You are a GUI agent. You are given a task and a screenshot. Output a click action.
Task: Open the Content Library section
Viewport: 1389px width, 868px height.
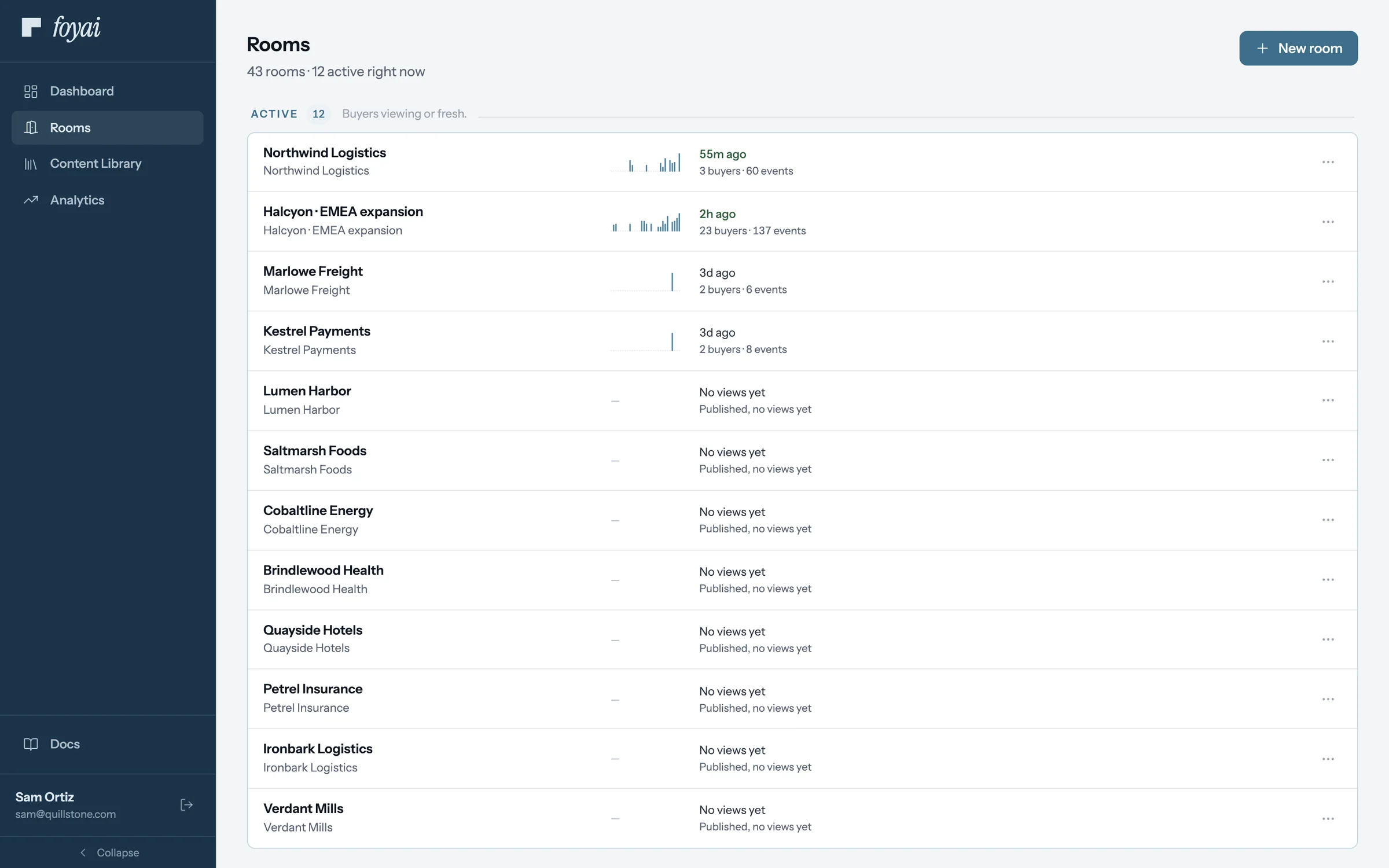click(107, 164)
